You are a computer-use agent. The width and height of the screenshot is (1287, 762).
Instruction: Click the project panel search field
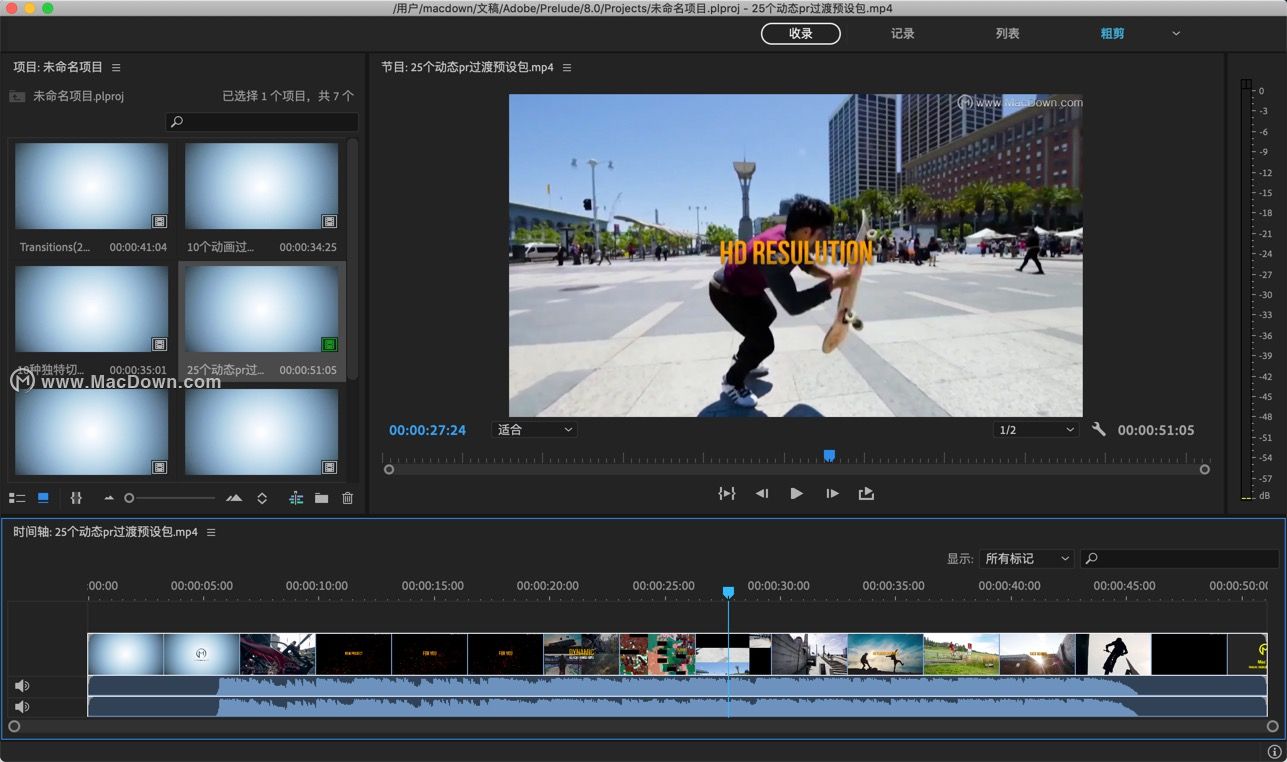click(262, 121)
